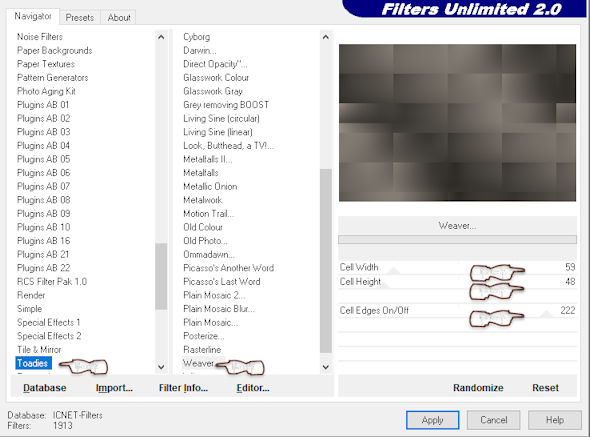Click the up arrow of effects list

(x=326, y=37)
